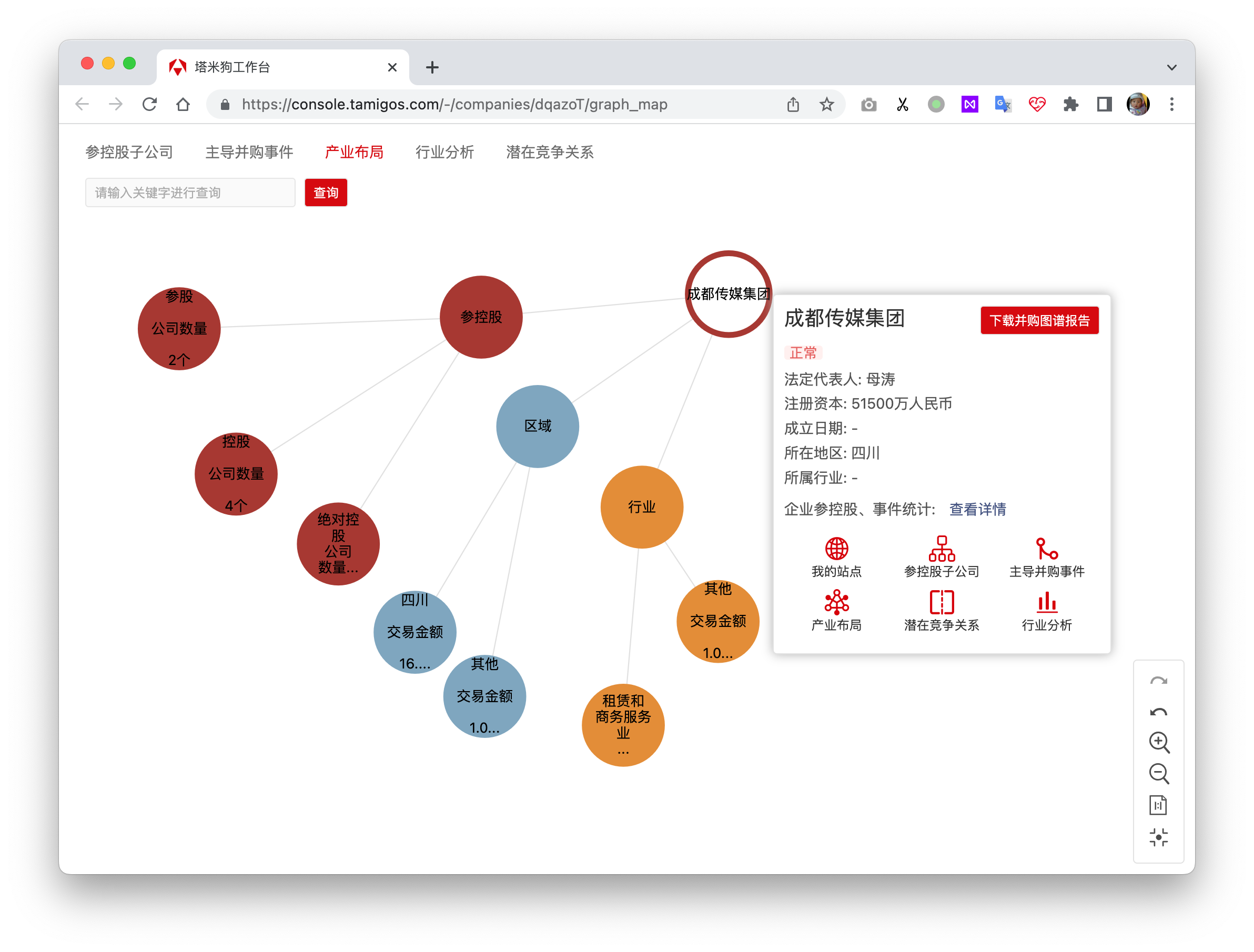Click the purple N extension icon
The width and height of the screenshot is (1254, 952).
pyautogui.click(x=969, y=104)
